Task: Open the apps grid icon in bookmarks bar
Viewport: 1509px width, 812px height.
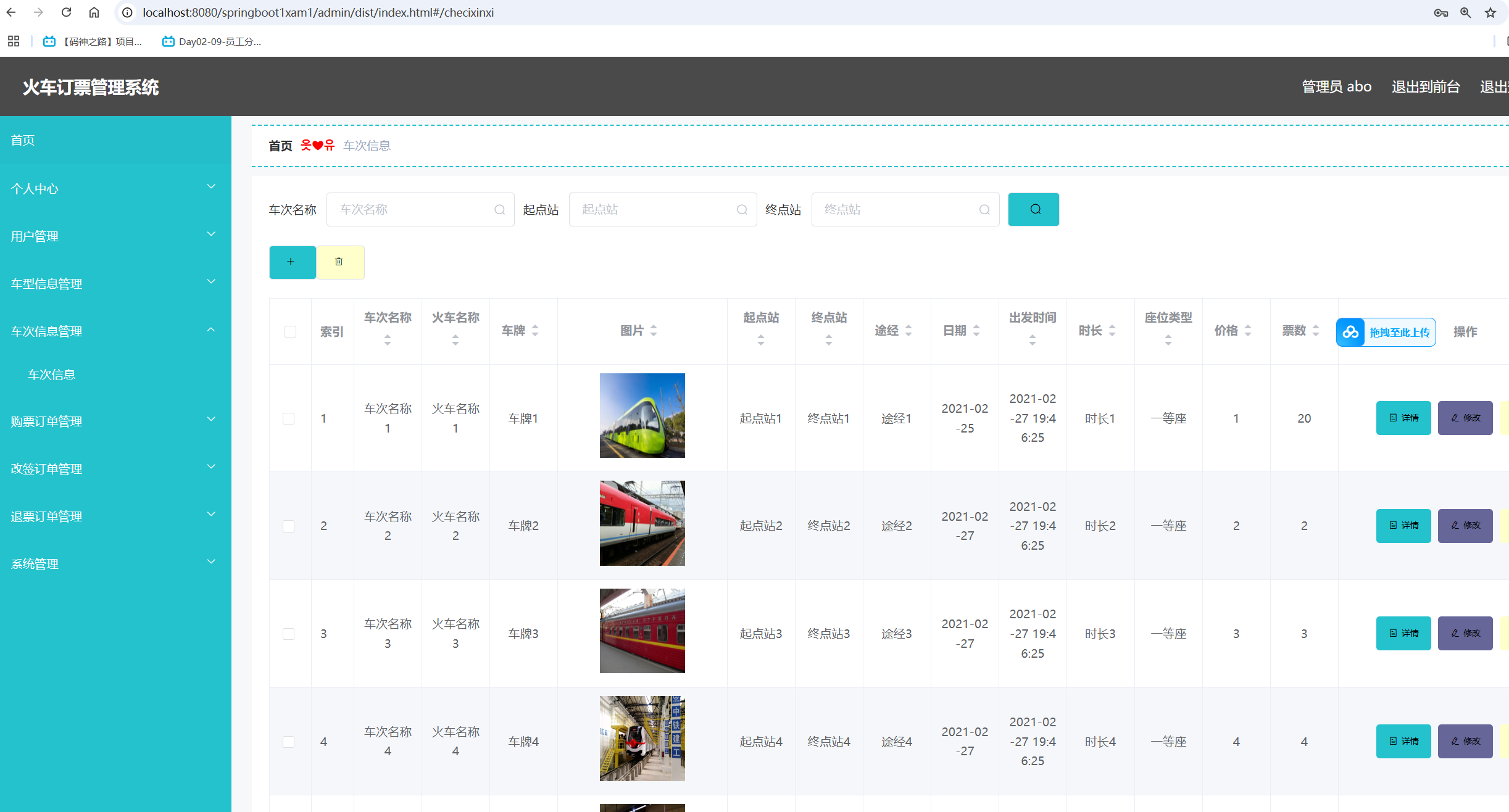Action: pyautogui.click(x=14, y=41)
